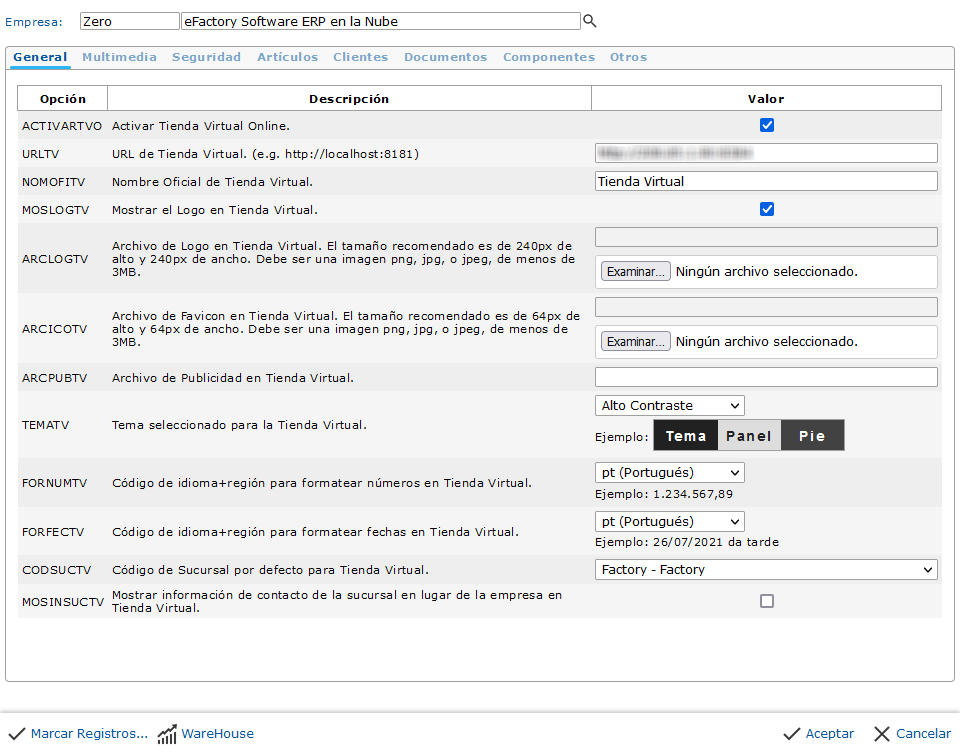Expand the Factory - Factory sucursal dropdown
Image resolution: width=960 pixels, height=754 pixels.
(x=766, y=570)
